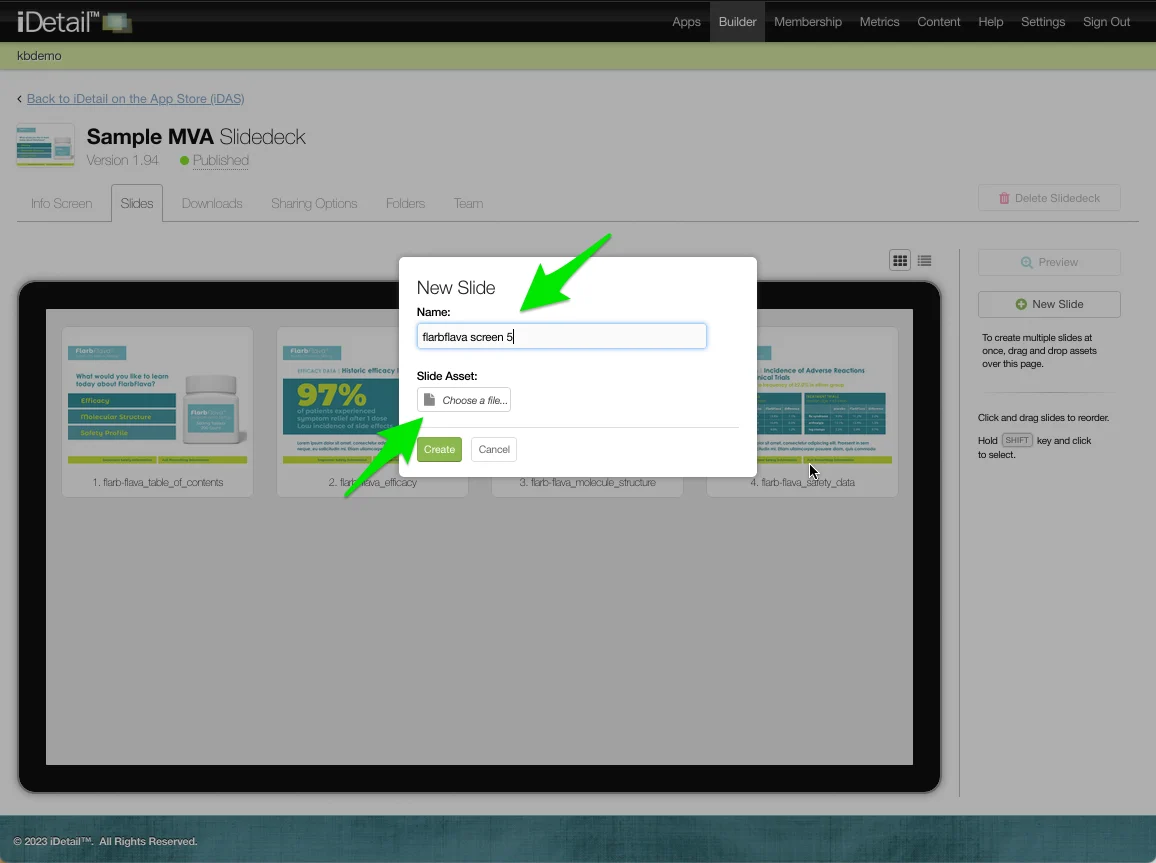Screen dimensions: 1156x863
Task: Click Choose a file for Slide Asset
Action: coord(464,400)
